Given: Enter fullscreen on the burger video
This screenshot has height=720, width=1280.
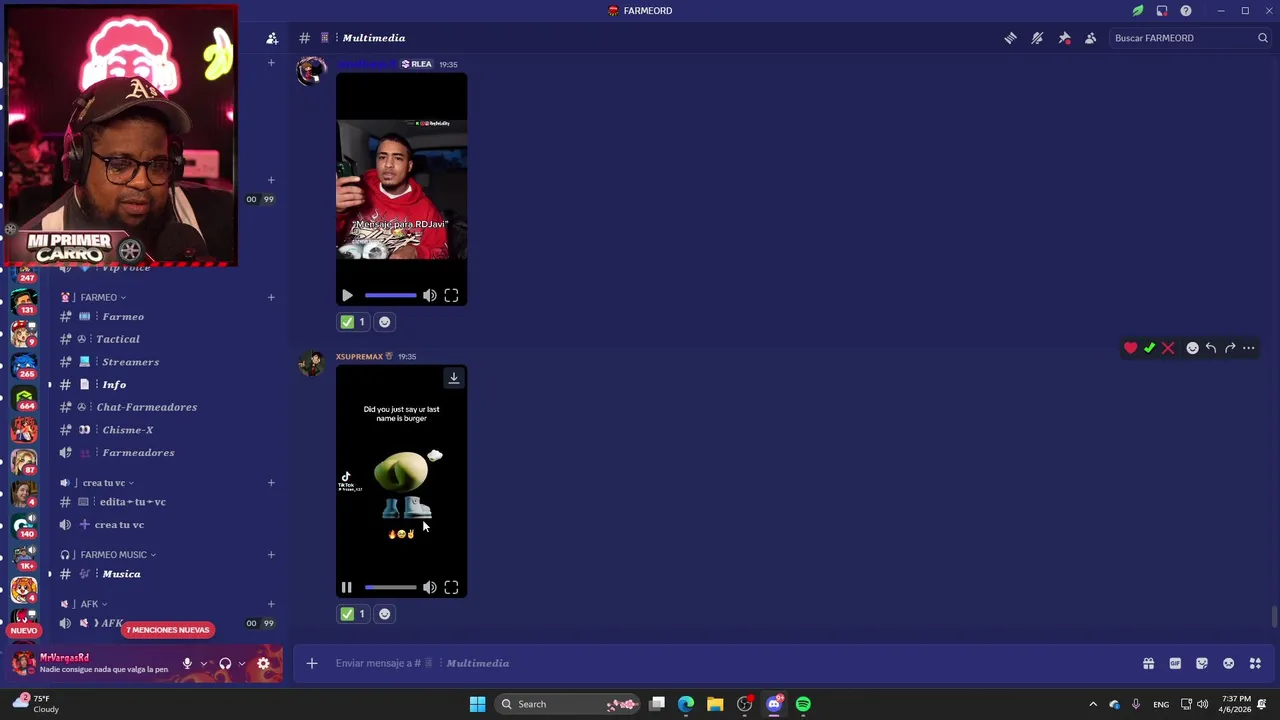Looking at the screenshot, I should tap(452, 588).
